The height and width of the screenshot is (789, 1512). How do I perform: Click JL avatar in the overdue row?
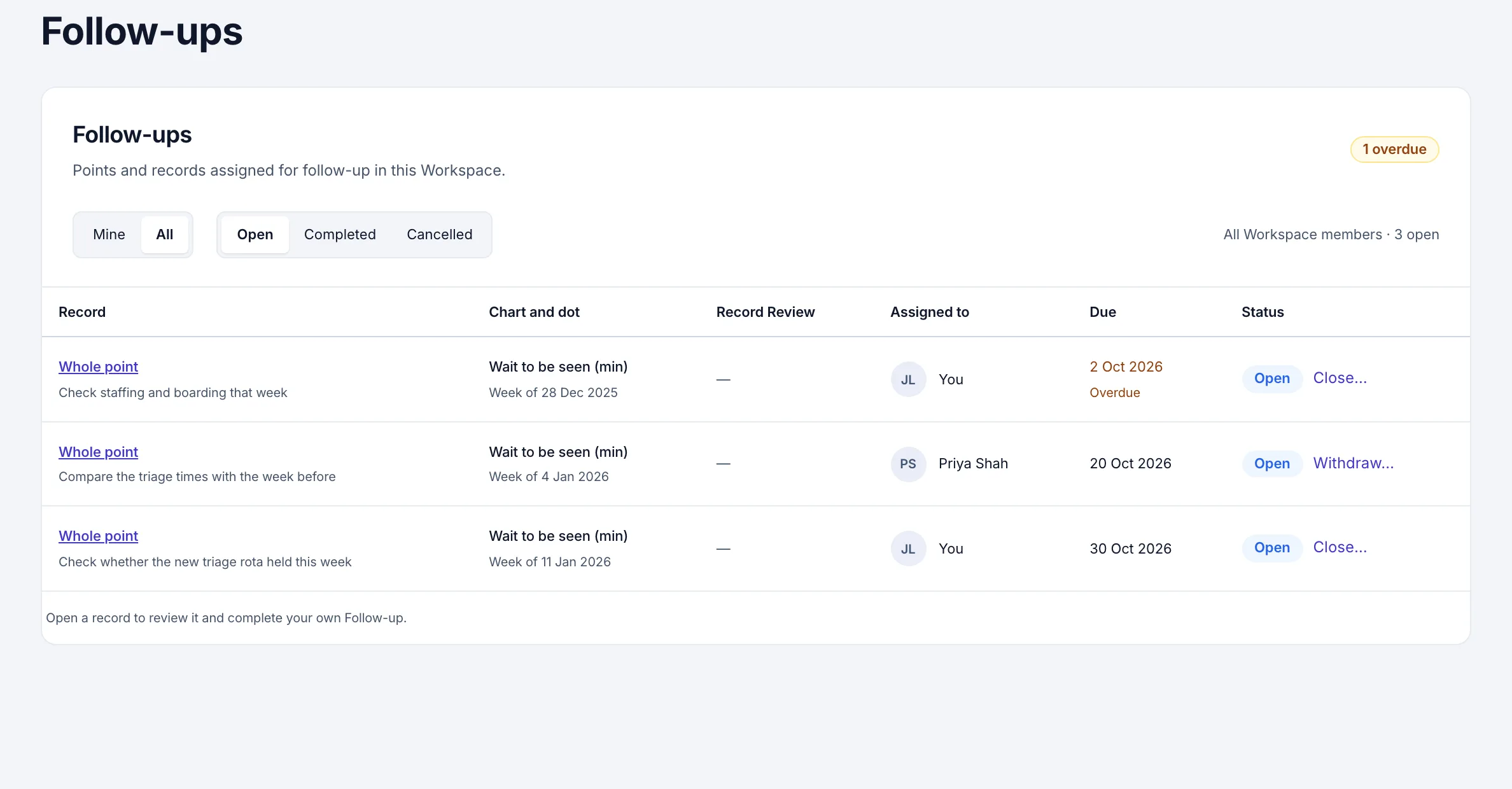pos(908,379)
